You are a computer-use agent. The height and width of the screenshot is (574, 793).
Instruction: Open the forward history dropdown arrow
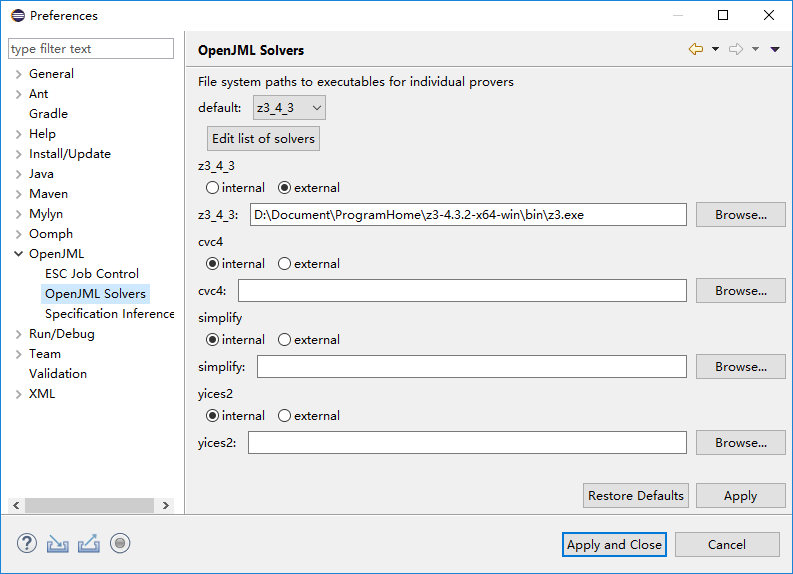(x=755, y=49)
